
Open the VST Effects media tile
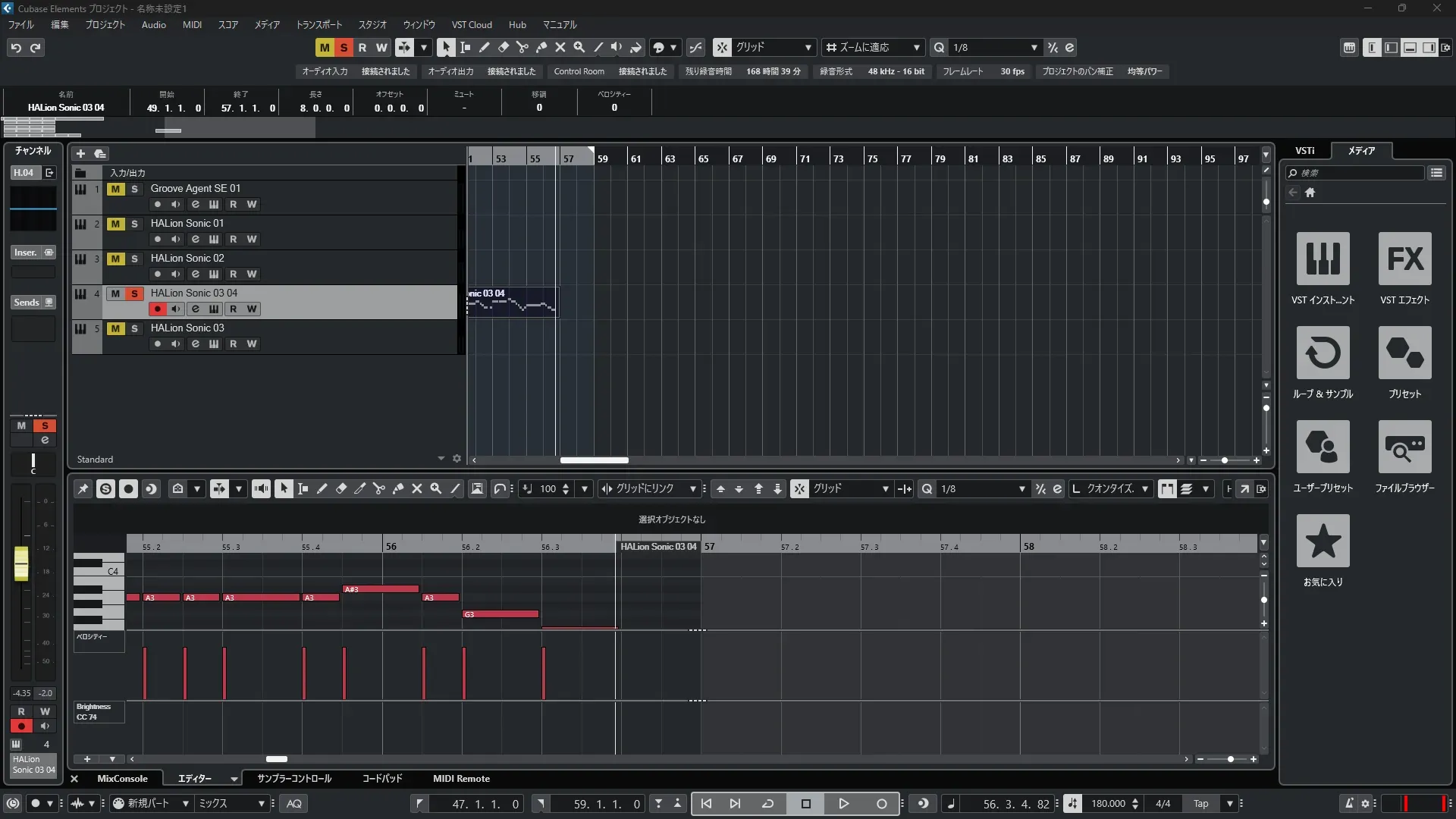(1404, 259)
